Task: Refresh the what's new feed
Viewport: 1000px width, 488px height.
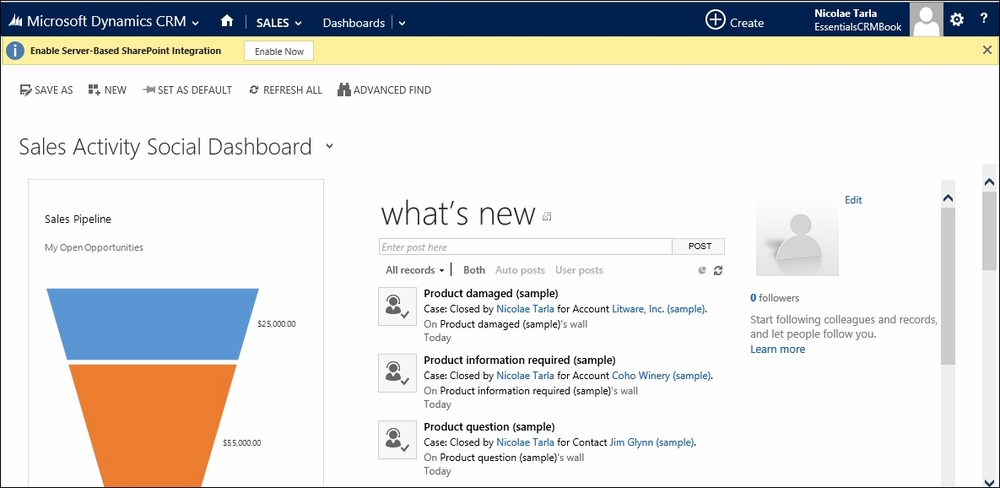Action: click(718, 270)
